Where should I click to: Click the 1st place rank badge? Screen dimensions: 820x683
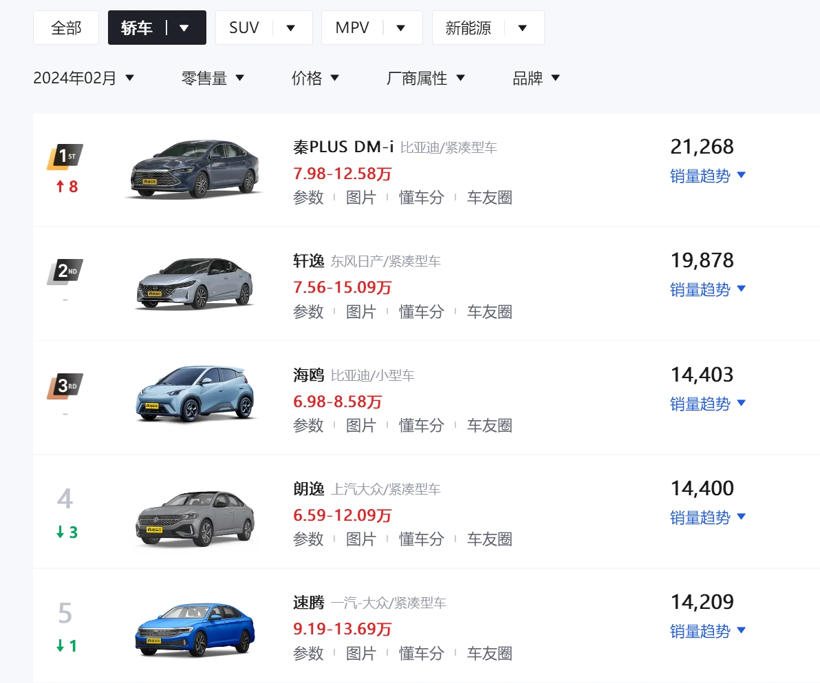(x=65, y=156)
